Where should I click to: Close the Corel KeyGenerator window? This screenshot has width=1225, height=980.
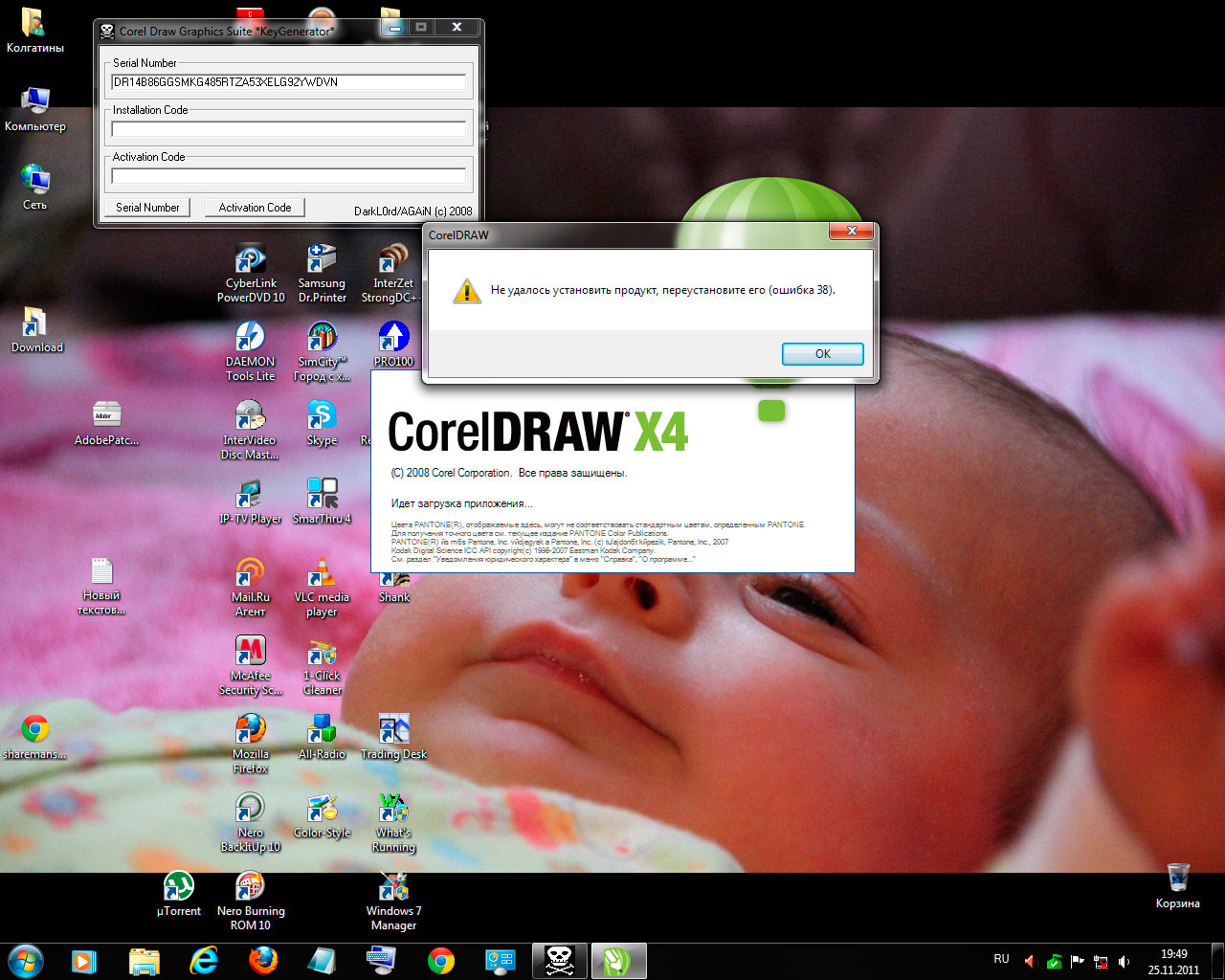(x=457, y=28)
